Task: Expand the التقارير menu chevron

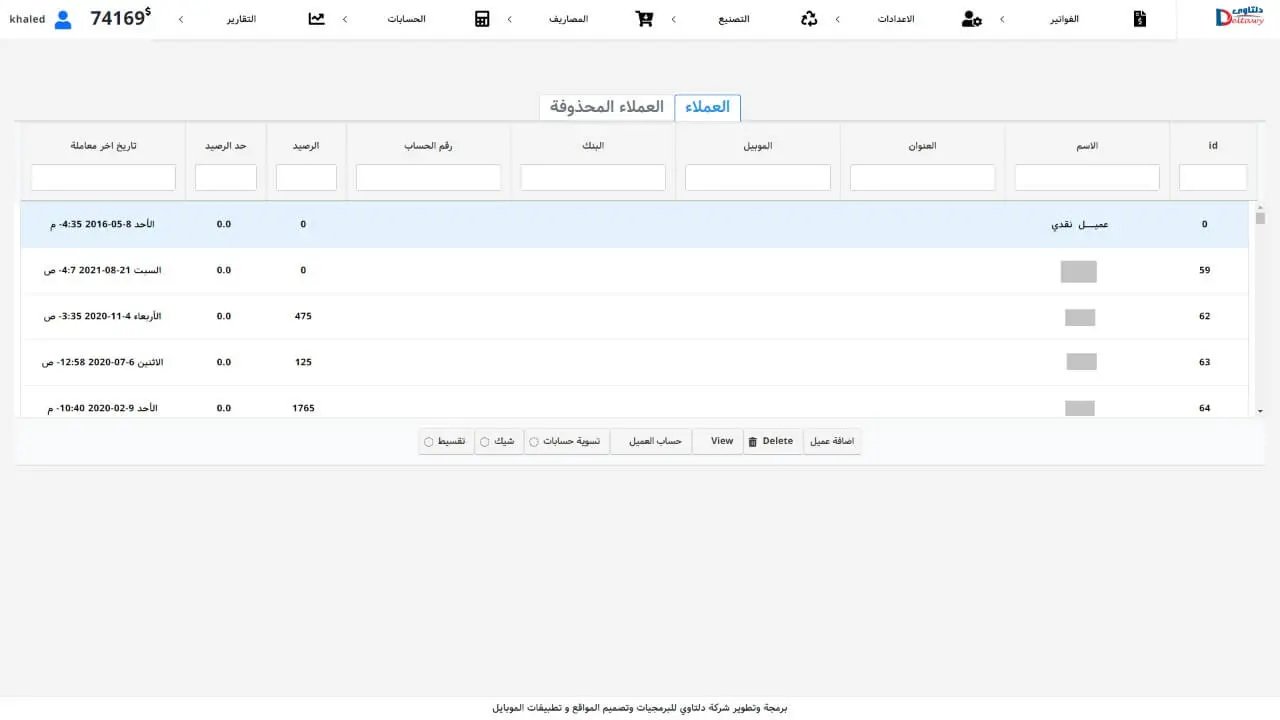Action: 180,19
